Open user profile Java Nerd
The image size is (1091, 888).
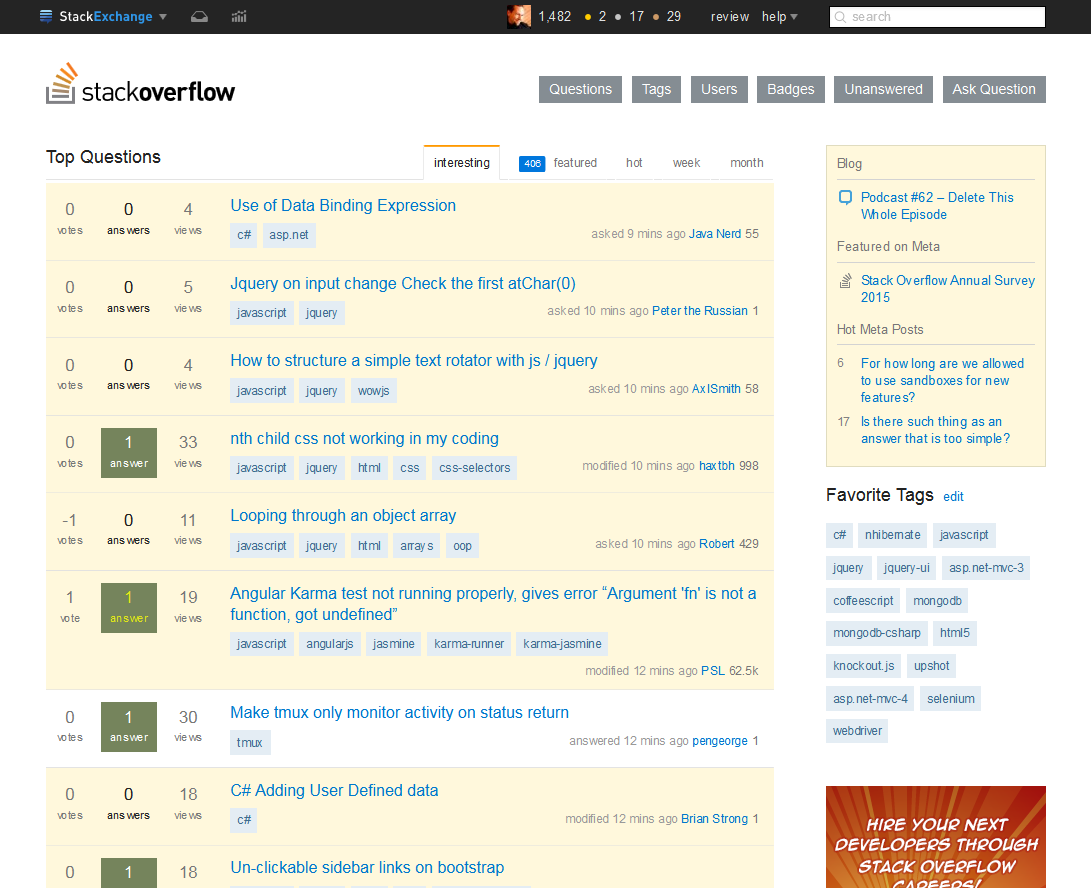pyautogui.click(x=715, y=234)
